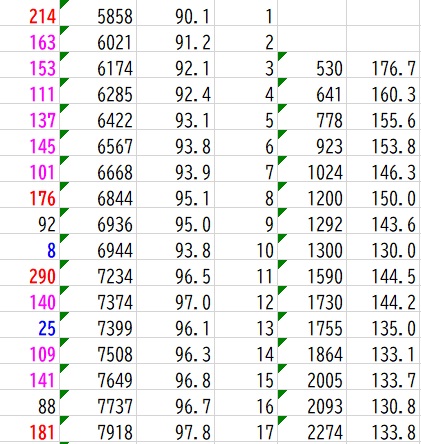Image resolution: width=421 pixels, height=444 pixels.
Task: Select the cell containing red 214
Action: point(29,13)
